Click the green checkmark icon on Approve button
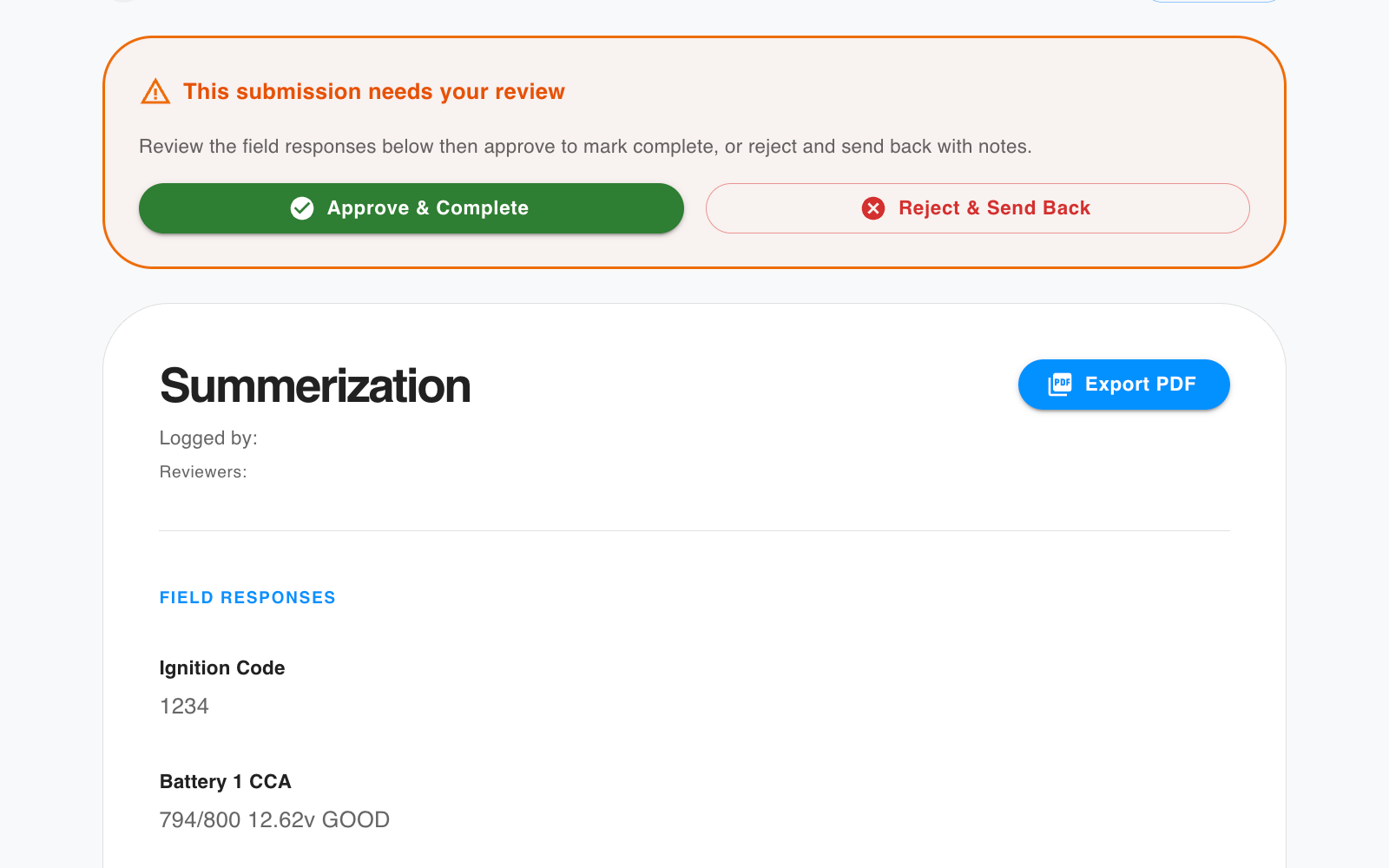The height and width of the screenshot is (868, 1389). pos(301,208)
